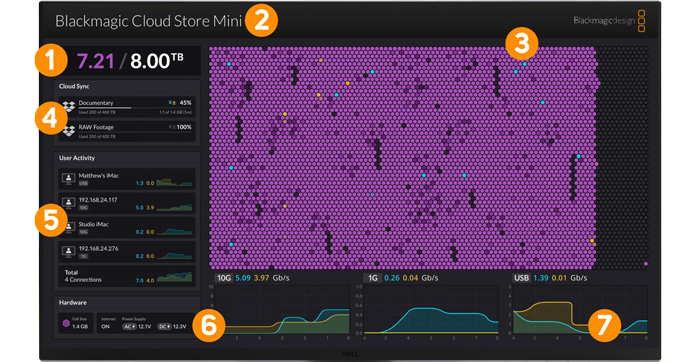
Task: Click the sync arrows icon next to 45%
Action: pyautogui.click(x=172, y=103)
